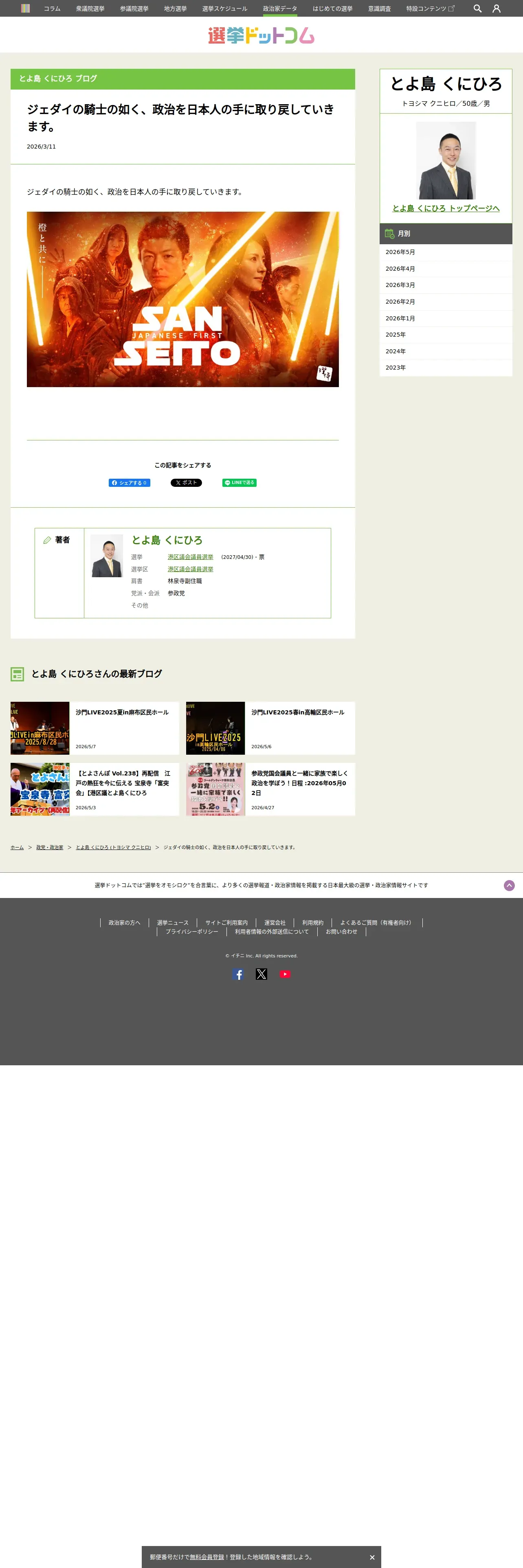
Task: Go to とよ島 くにひろ トップページへ link
Action: [446, 208]
